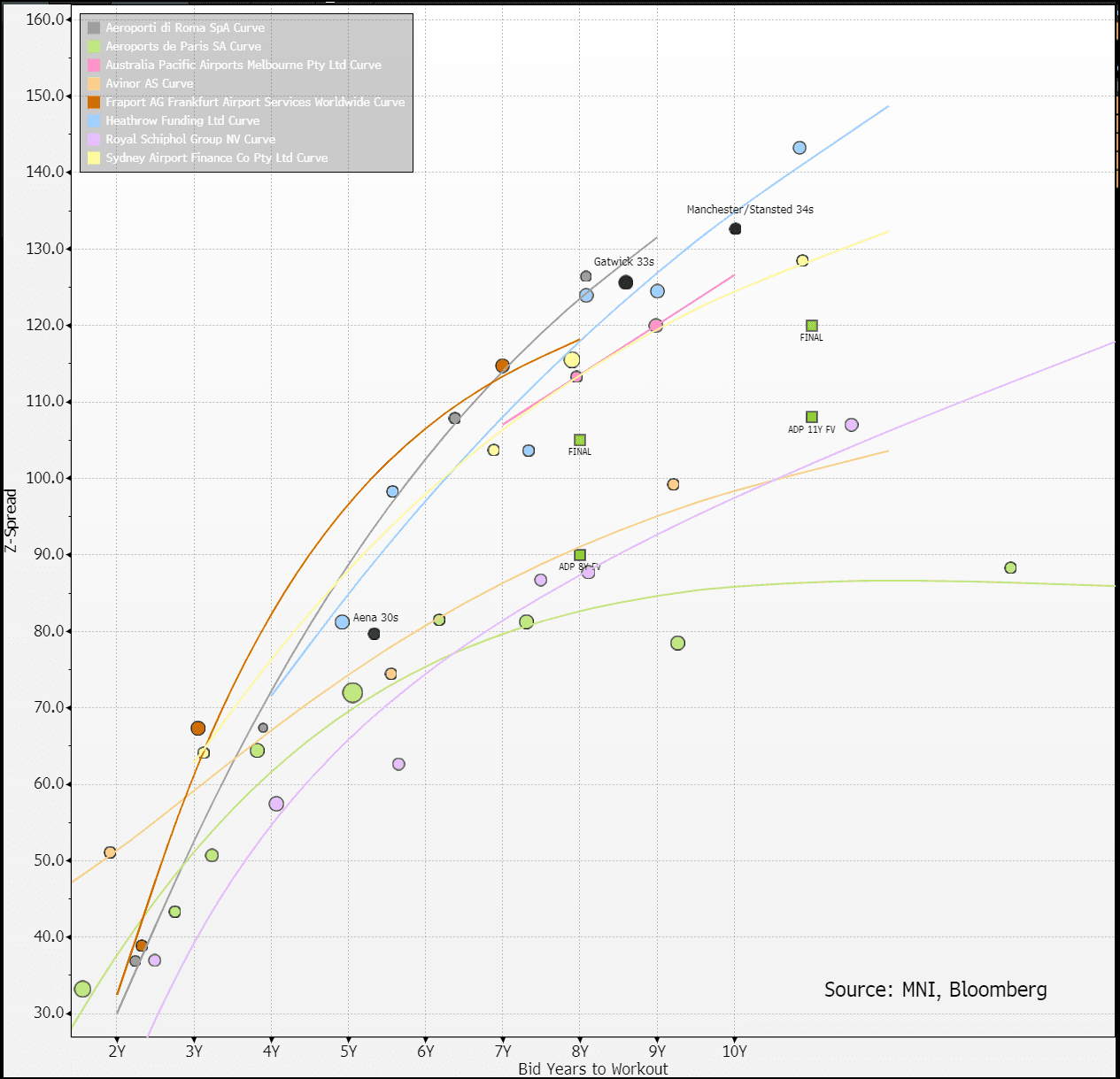Click the green Aeroports de Paris legend swatch
The image size is (1120, 1079).
(x=94, y=47)
